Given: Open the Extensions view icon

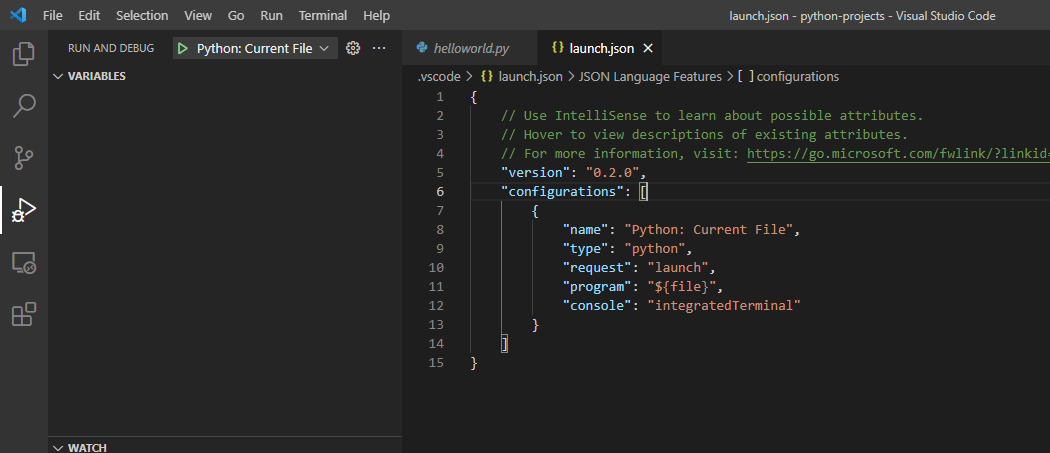Looking at the screenshot, I should (23, 315).
